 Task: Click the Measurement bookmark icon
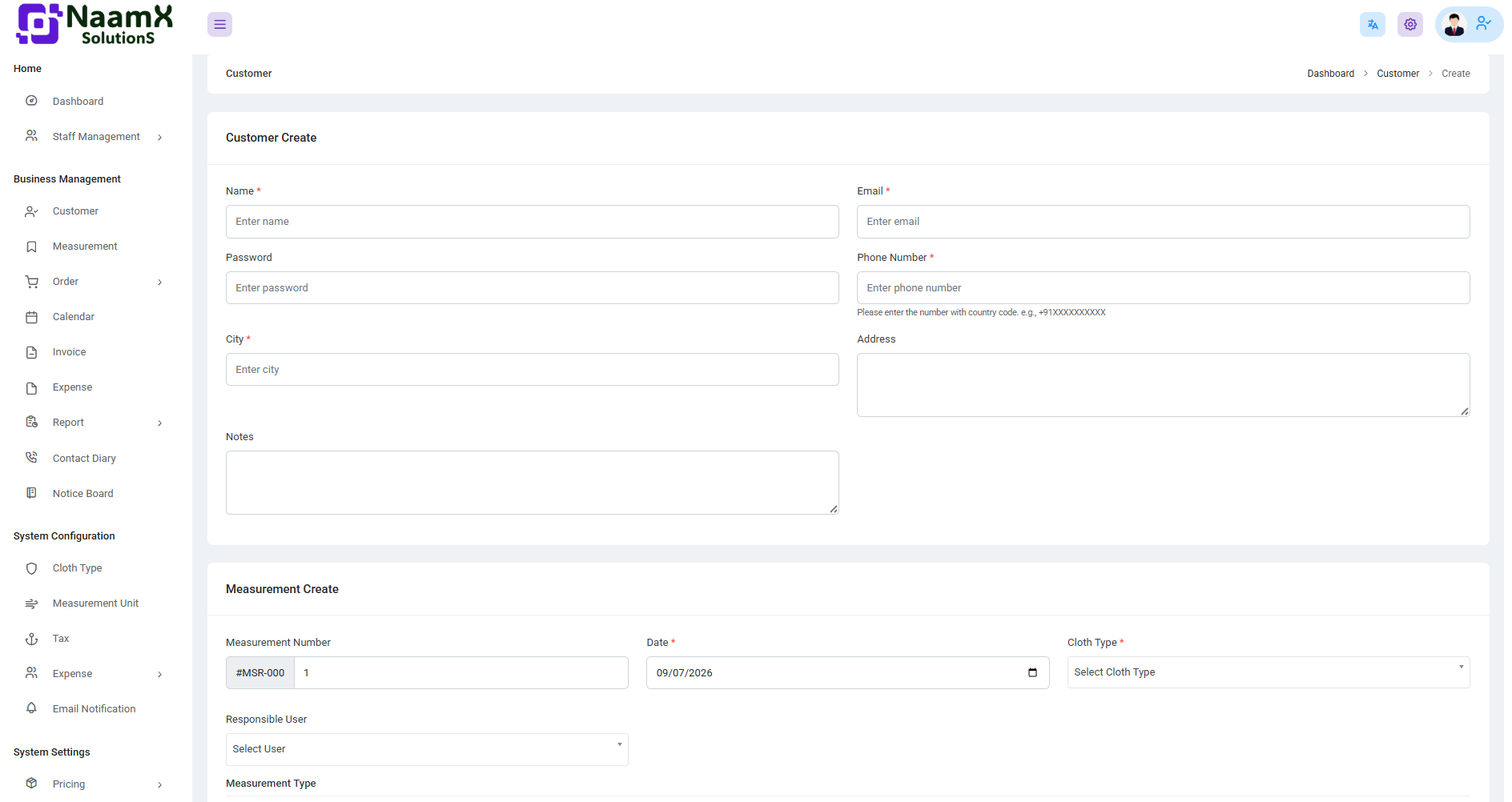[31, 247]
